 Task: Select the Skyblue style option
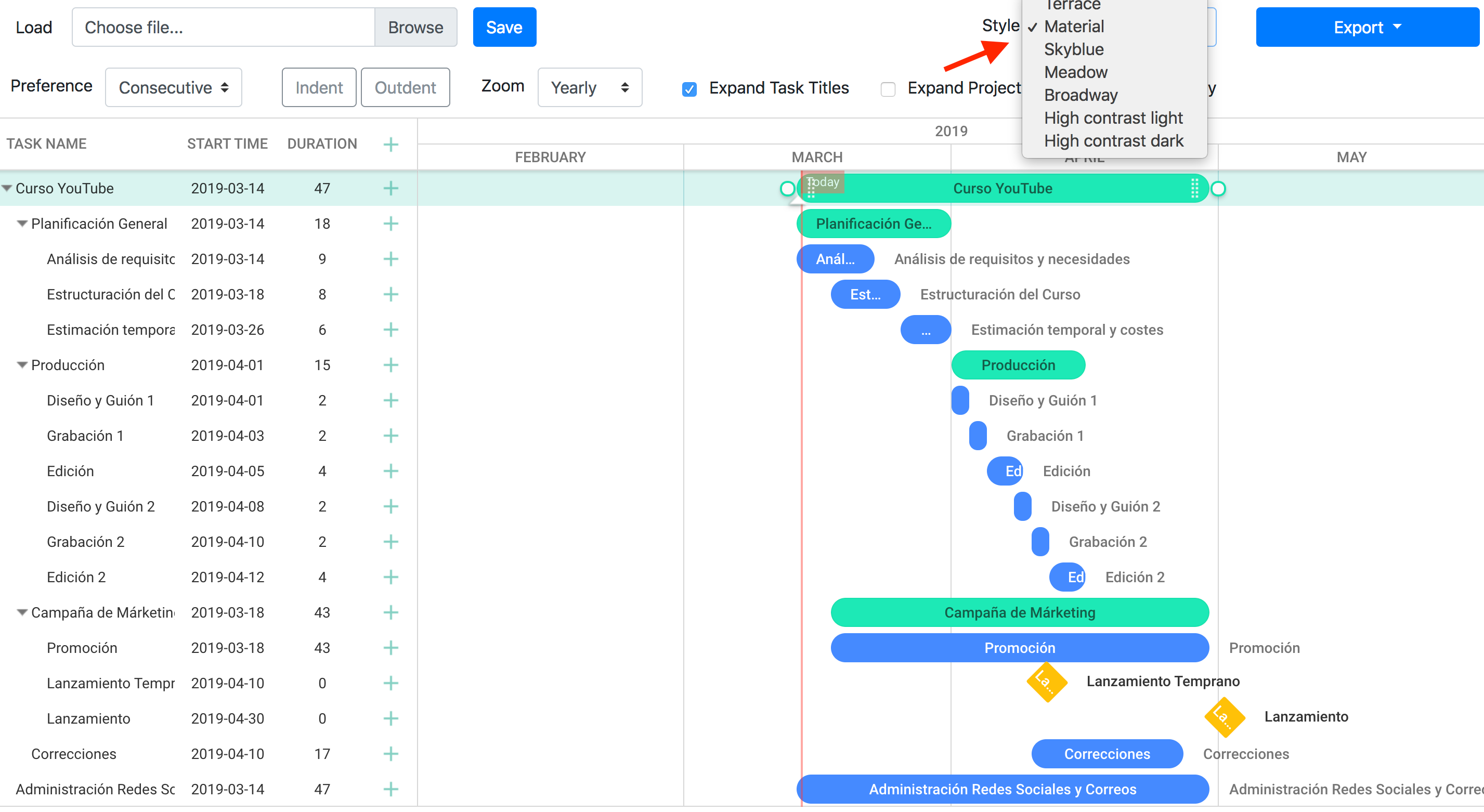pos(1073,49)
